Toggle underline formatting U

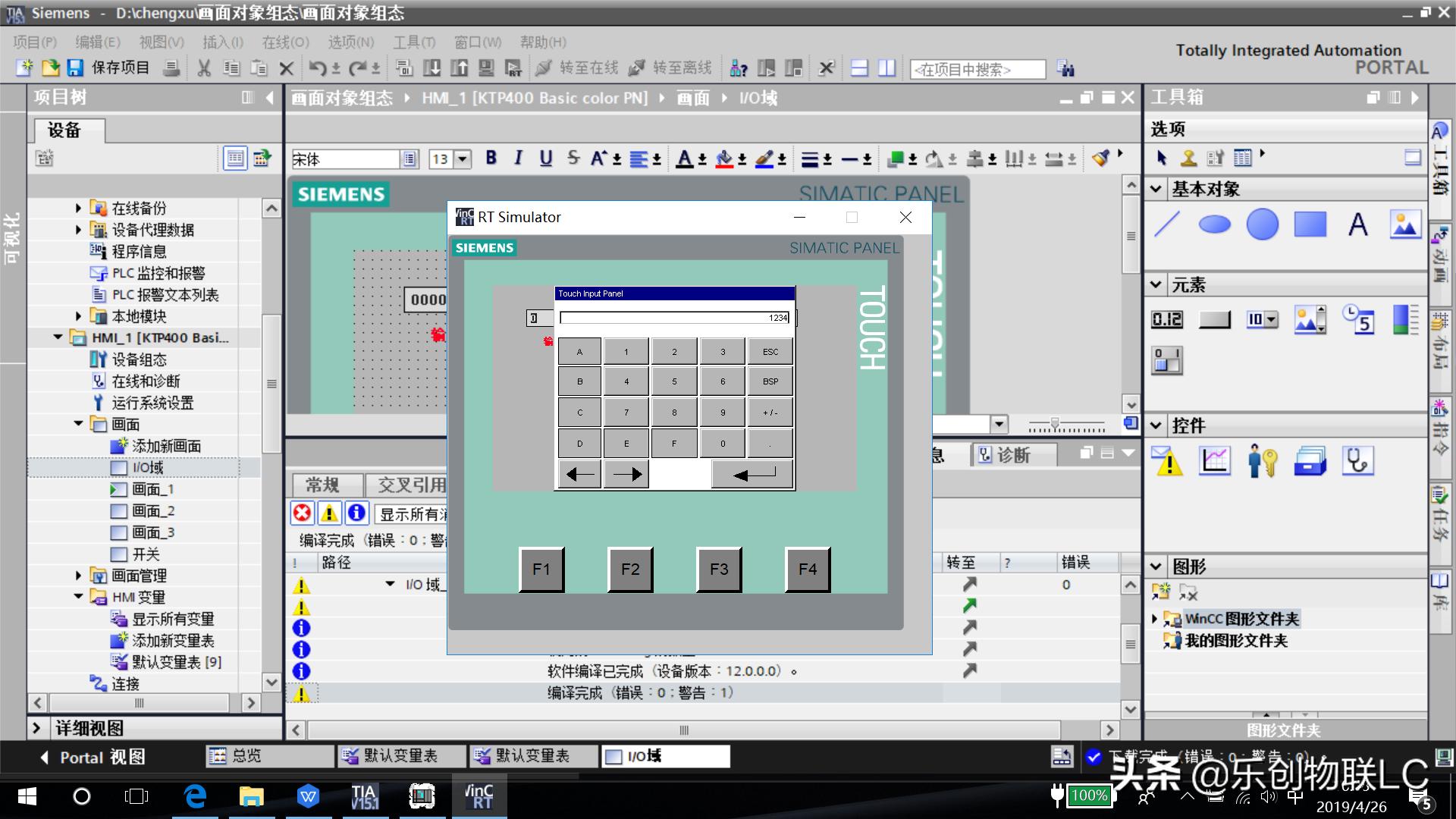coord(545,158)
